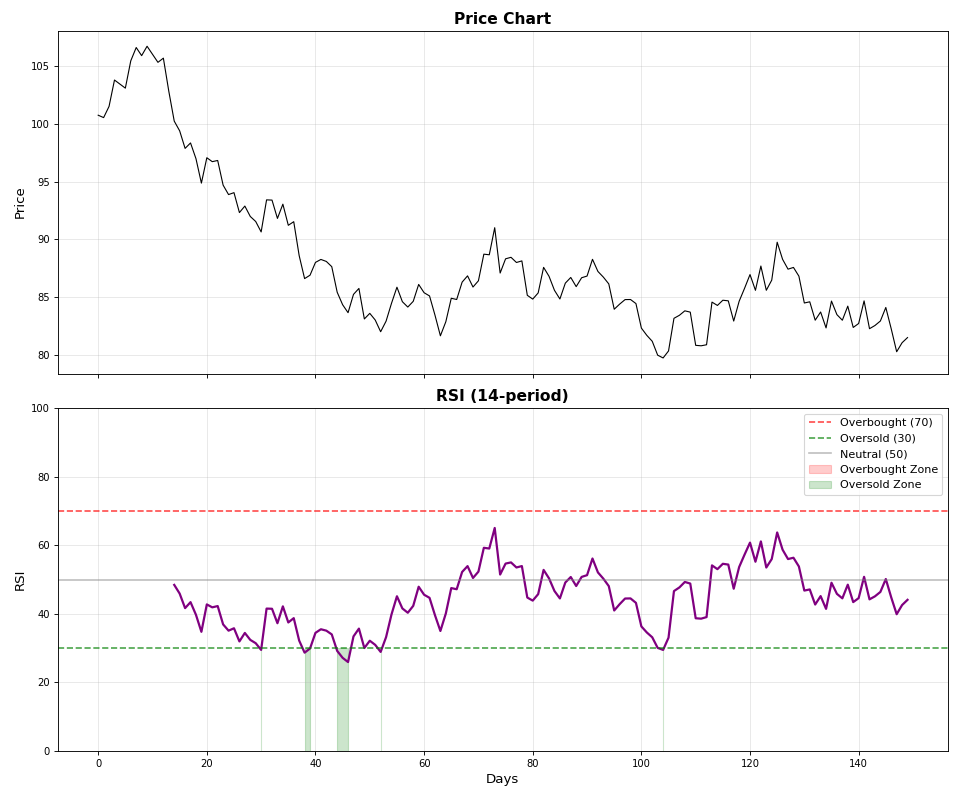Click the RSI line's highest peak near day 73
The image size is (960, 800).
tap(494, 529)
